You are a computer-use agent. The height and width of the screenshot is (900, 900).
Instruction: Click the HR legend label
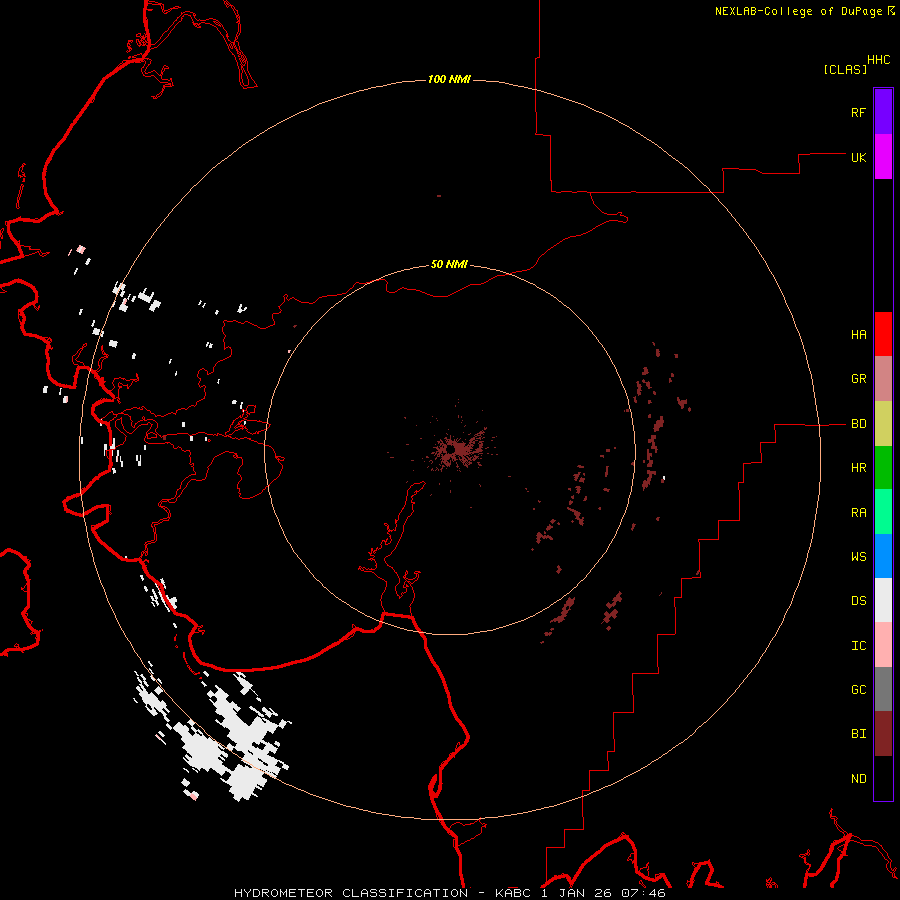(x=858, y=467)
